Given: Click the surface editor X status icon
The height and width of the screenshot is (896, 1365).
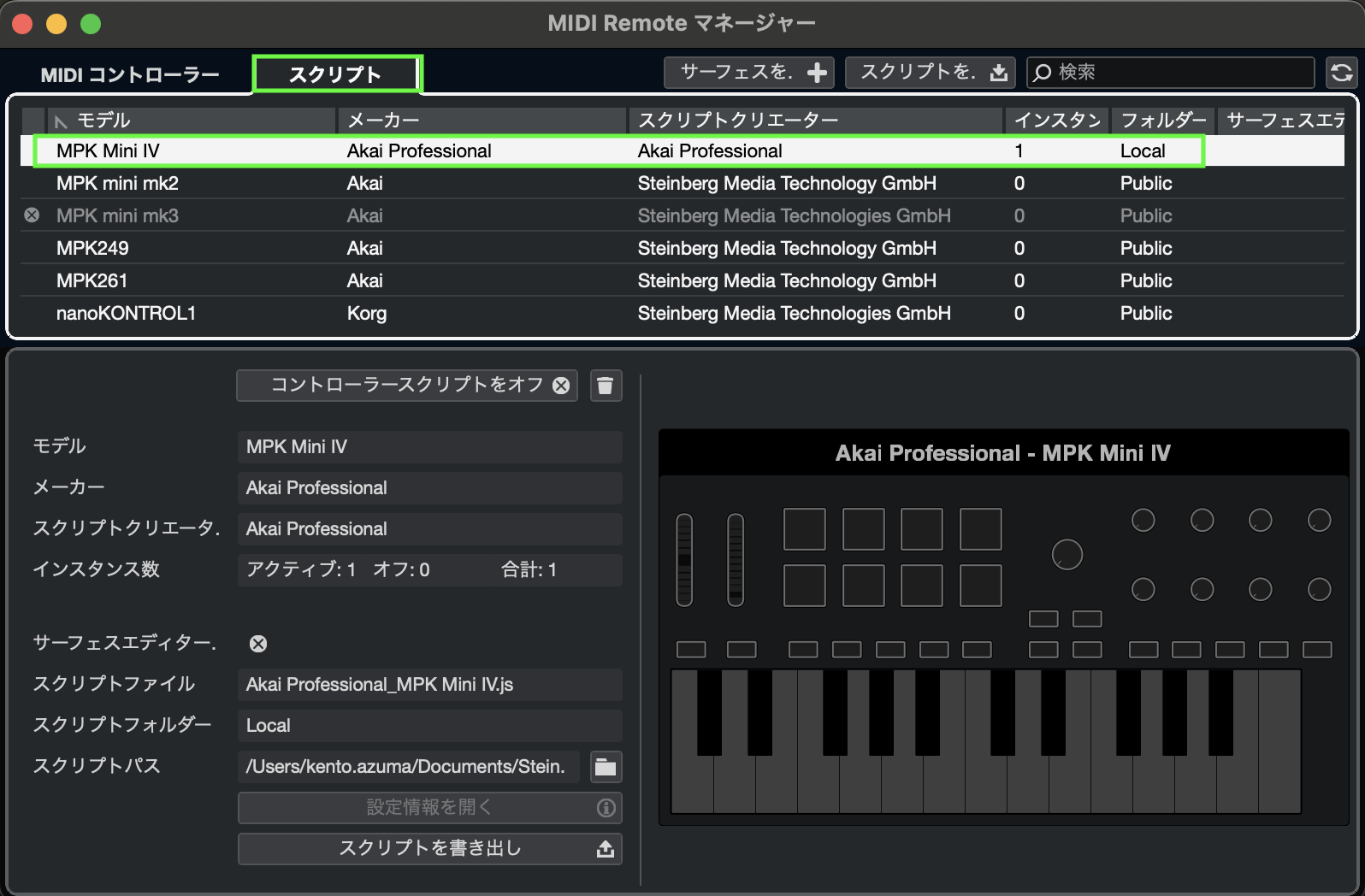Looking at the screenshot, I should [258, 644].
